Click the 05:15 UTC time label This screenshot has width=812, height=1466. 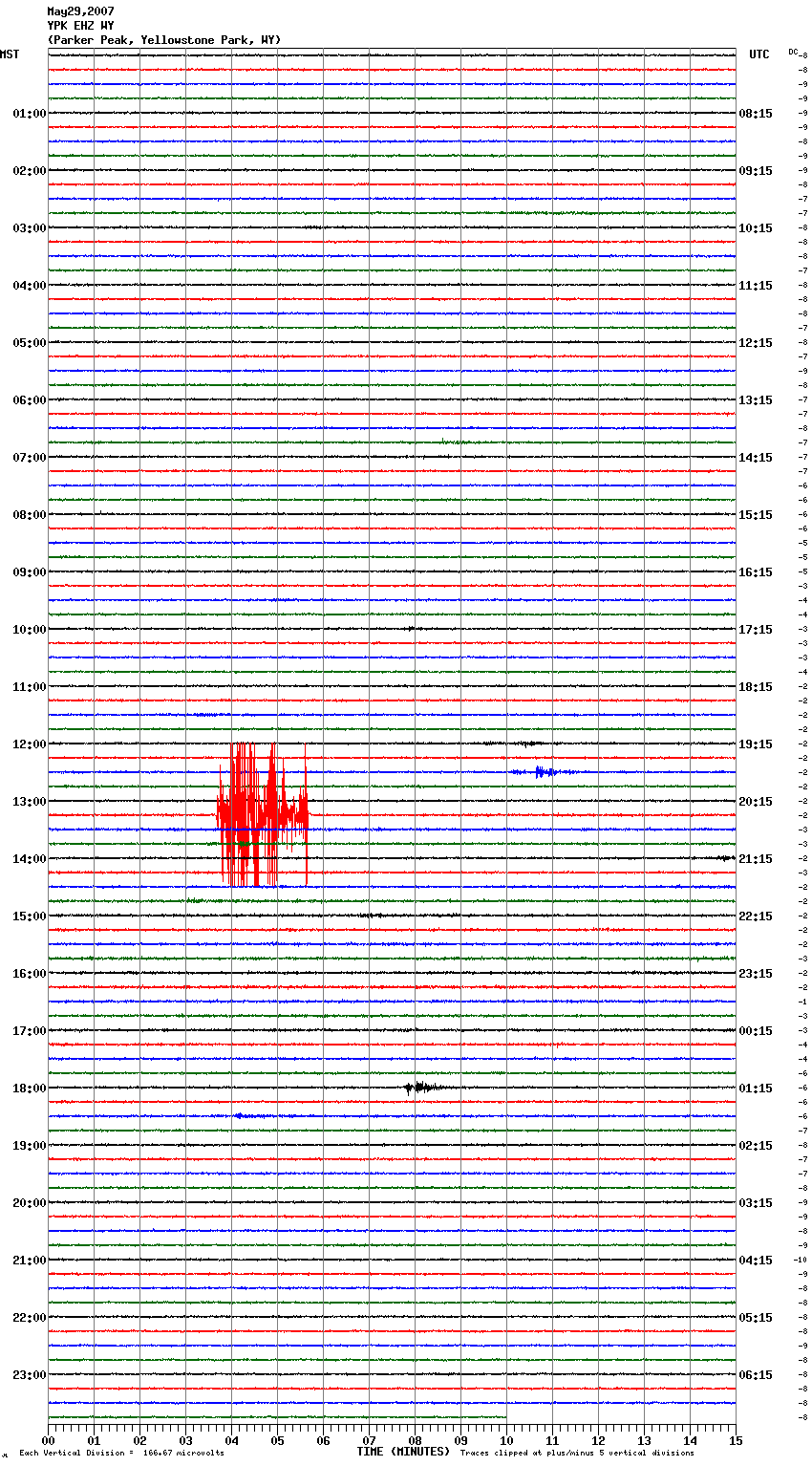coord(756,1318)
